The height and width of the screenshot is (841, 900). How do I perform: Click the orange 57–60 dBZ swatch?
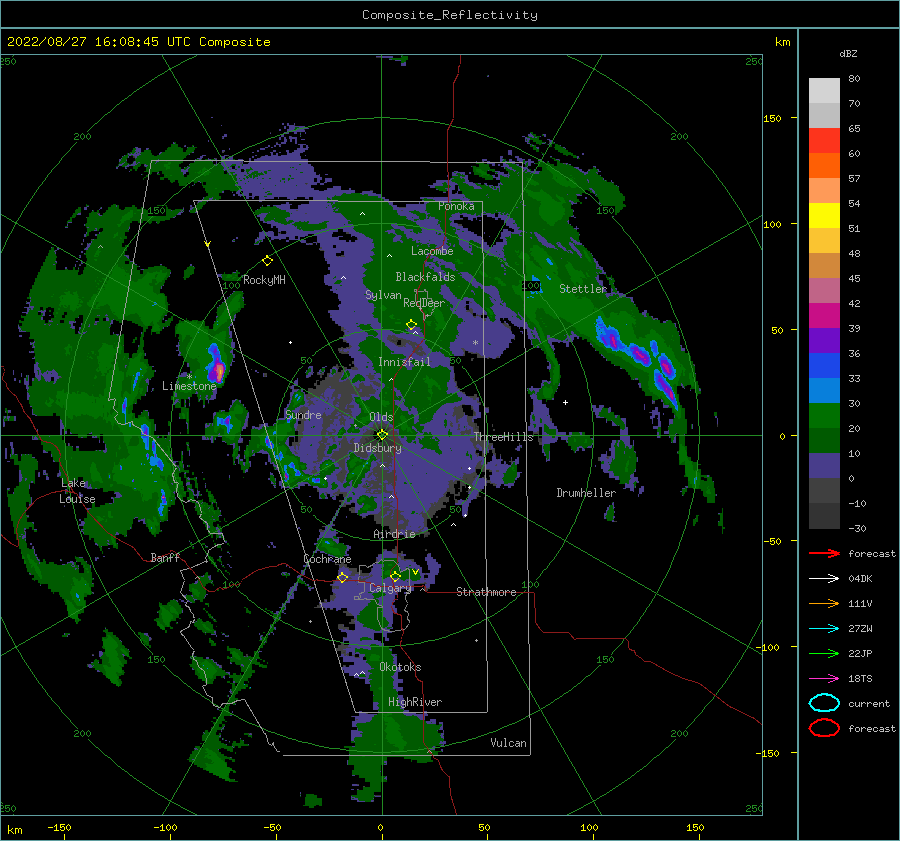pyautogui.click(x=824, y=166)
